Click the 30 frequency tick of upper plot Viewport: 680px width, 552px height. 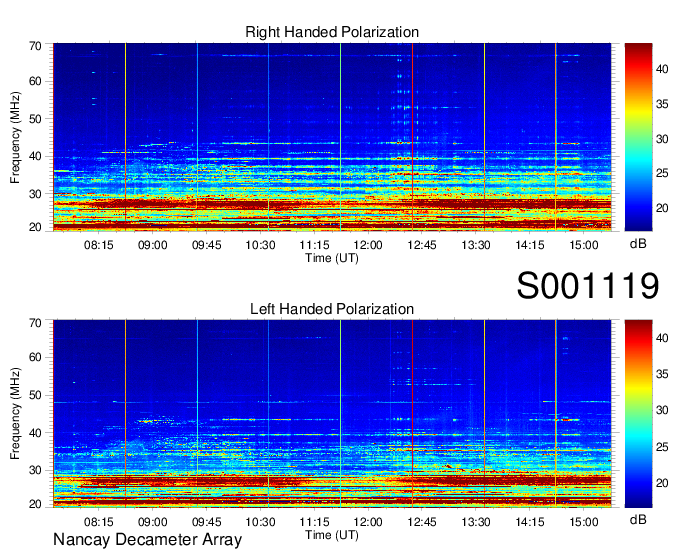pyautogui.click(x=35, y=194)
